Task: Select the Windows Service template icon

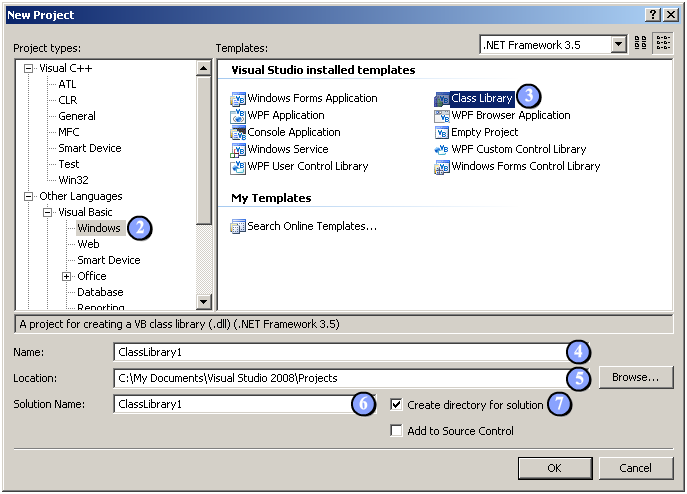Action: click(238, 150)
